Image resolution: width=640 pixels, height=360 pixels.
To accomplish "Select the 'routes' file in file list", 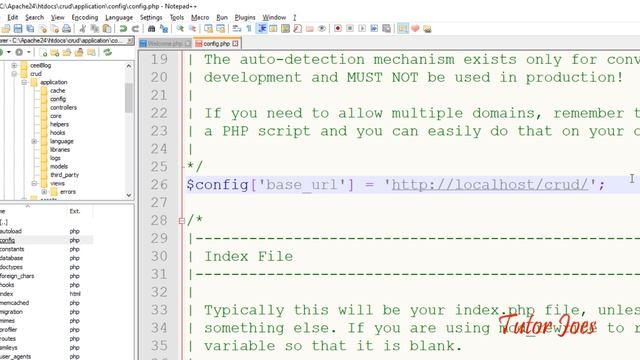I will pos(8,339).
